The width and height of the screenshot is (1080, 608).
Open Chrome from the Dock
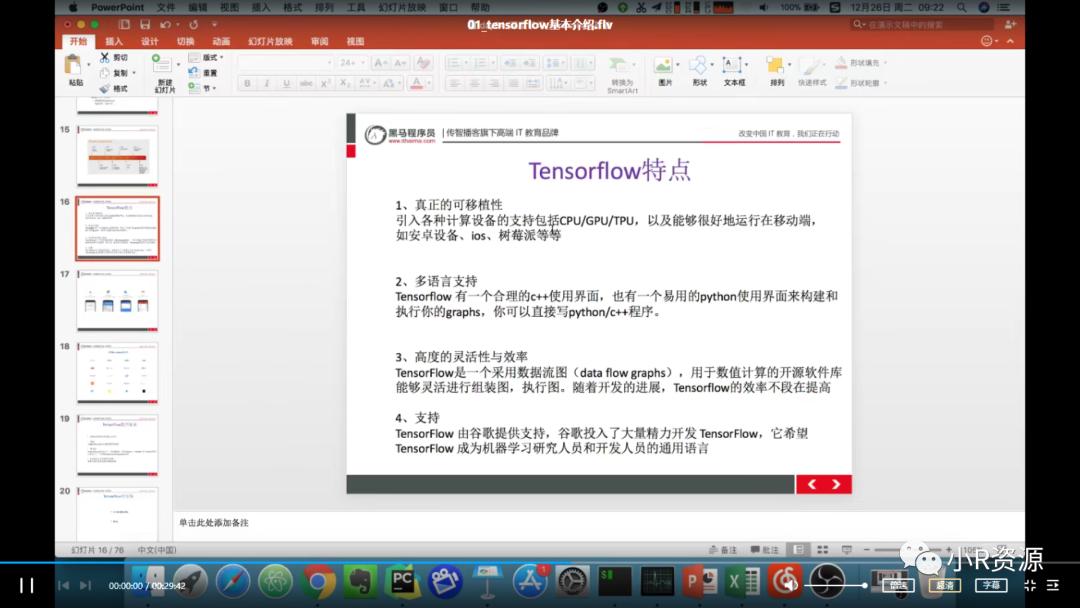(x=318, y=583)
